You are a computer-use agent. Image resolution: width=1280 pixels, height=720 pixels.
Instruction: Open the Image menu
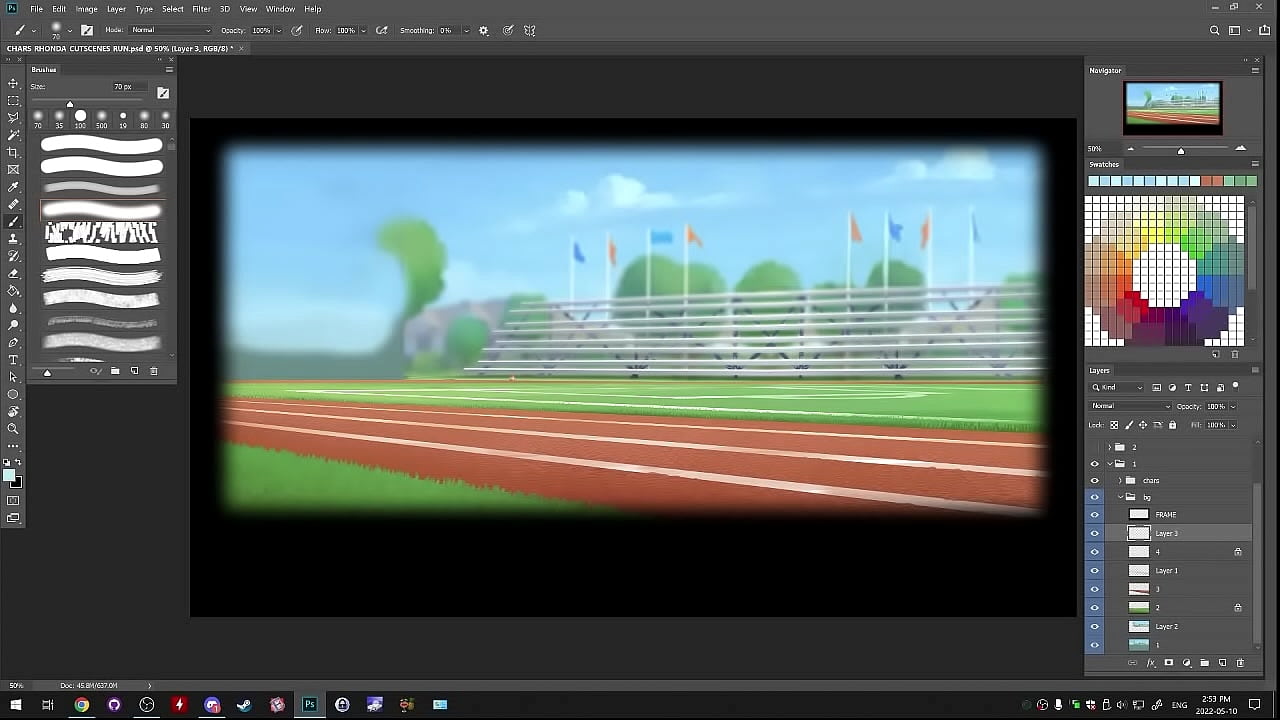click(x=87, y=9)
